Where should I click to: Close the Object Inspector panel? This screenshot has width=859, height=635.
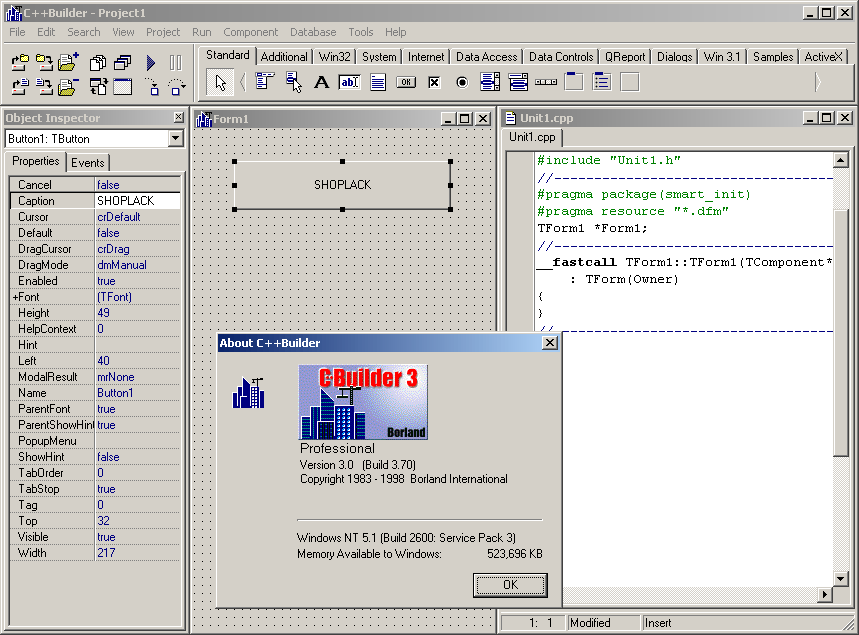[x=179, y=117]
